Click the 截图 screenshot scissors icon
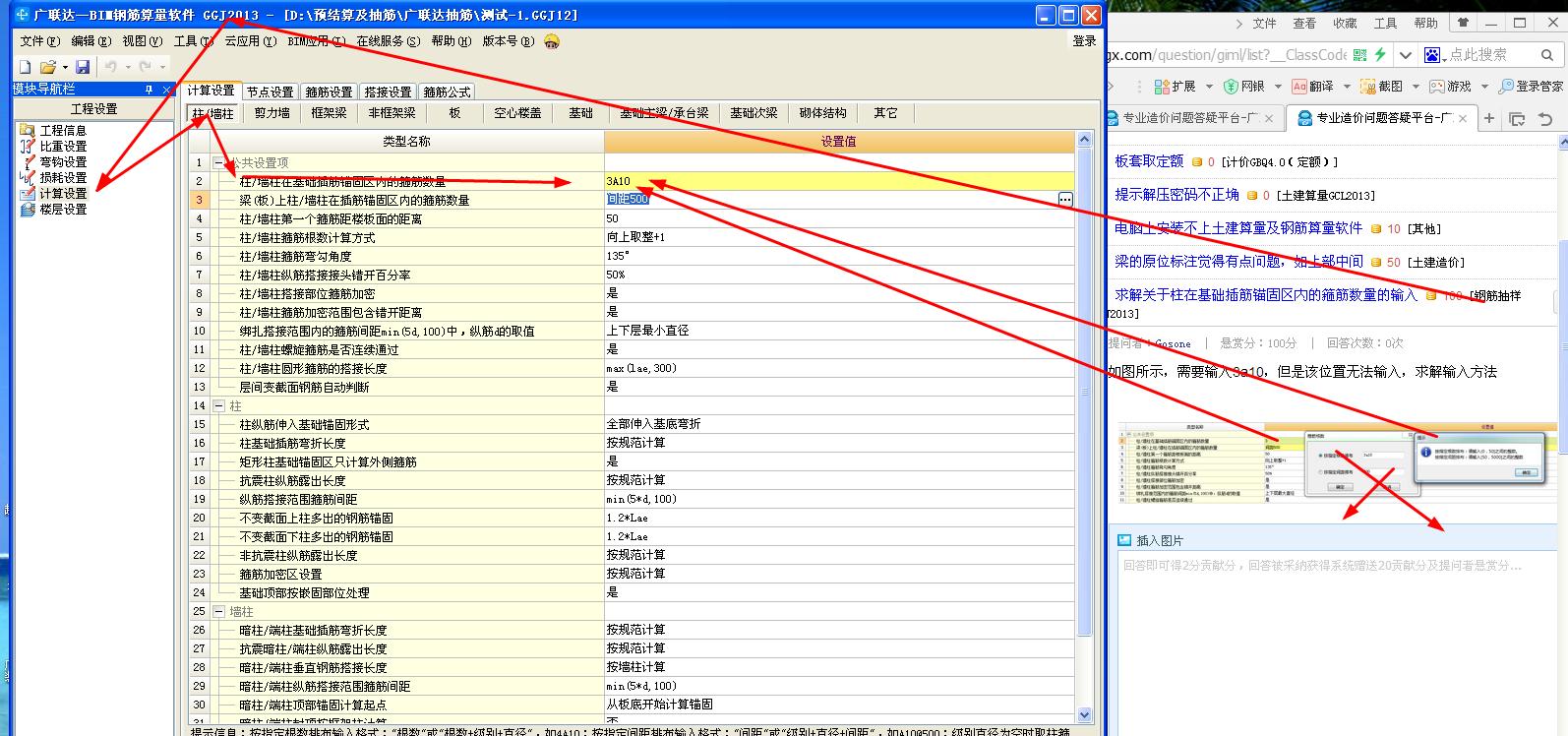The image size is (1568, 736). (x=1368, y=87)
